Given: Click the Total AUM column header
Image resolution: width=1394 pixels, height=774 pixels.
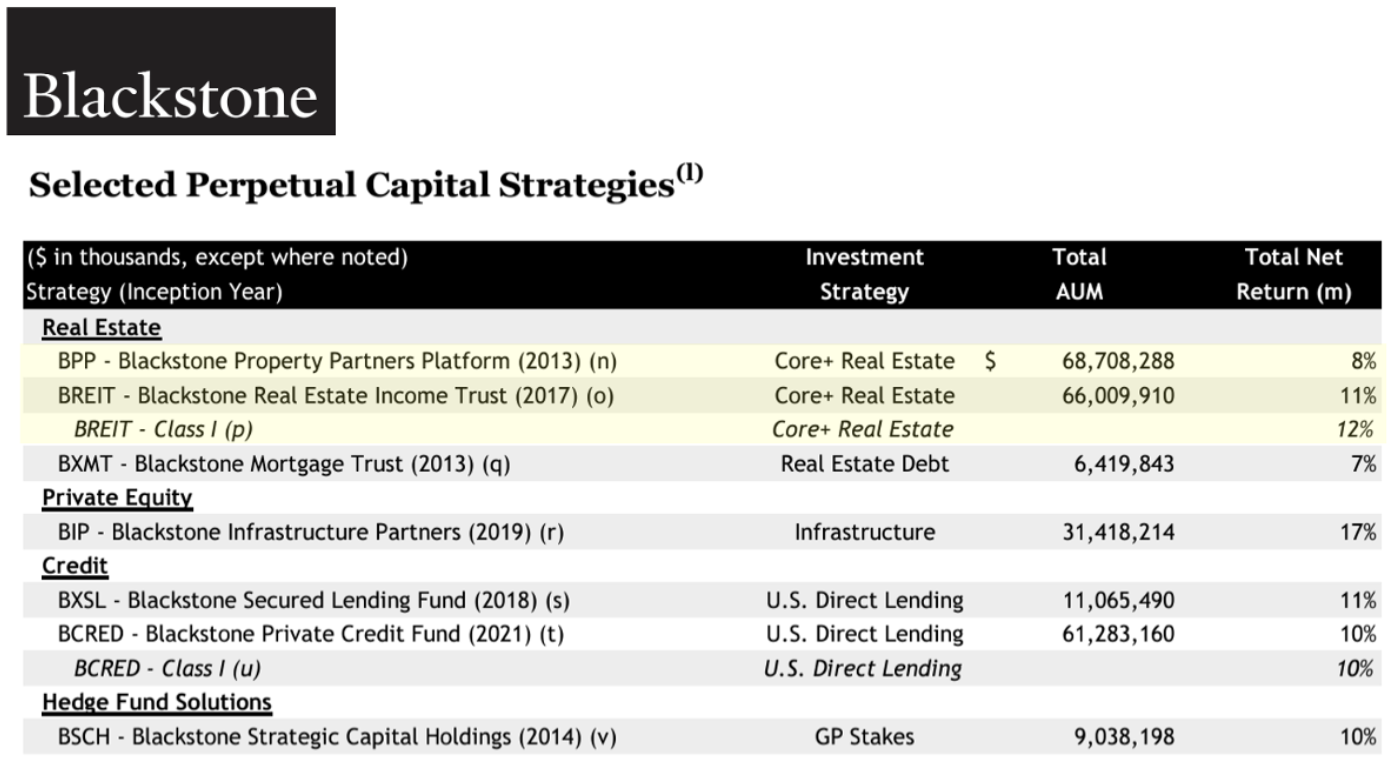Looking at the screenshot, I should [1079, 274].
